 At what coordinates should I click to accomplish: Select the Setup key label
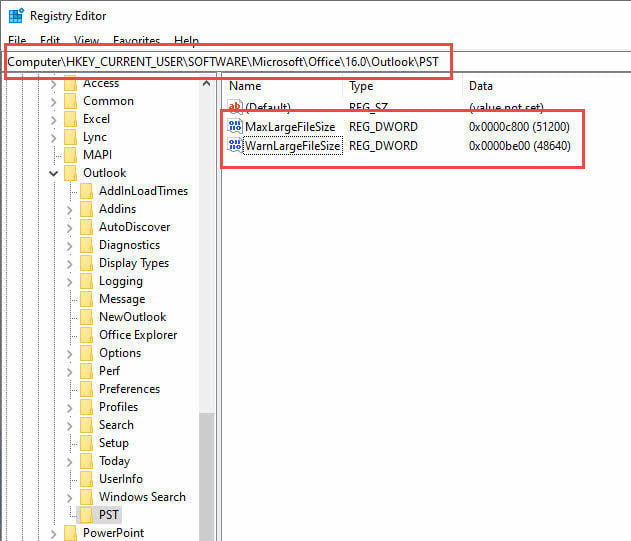point(114,443)
